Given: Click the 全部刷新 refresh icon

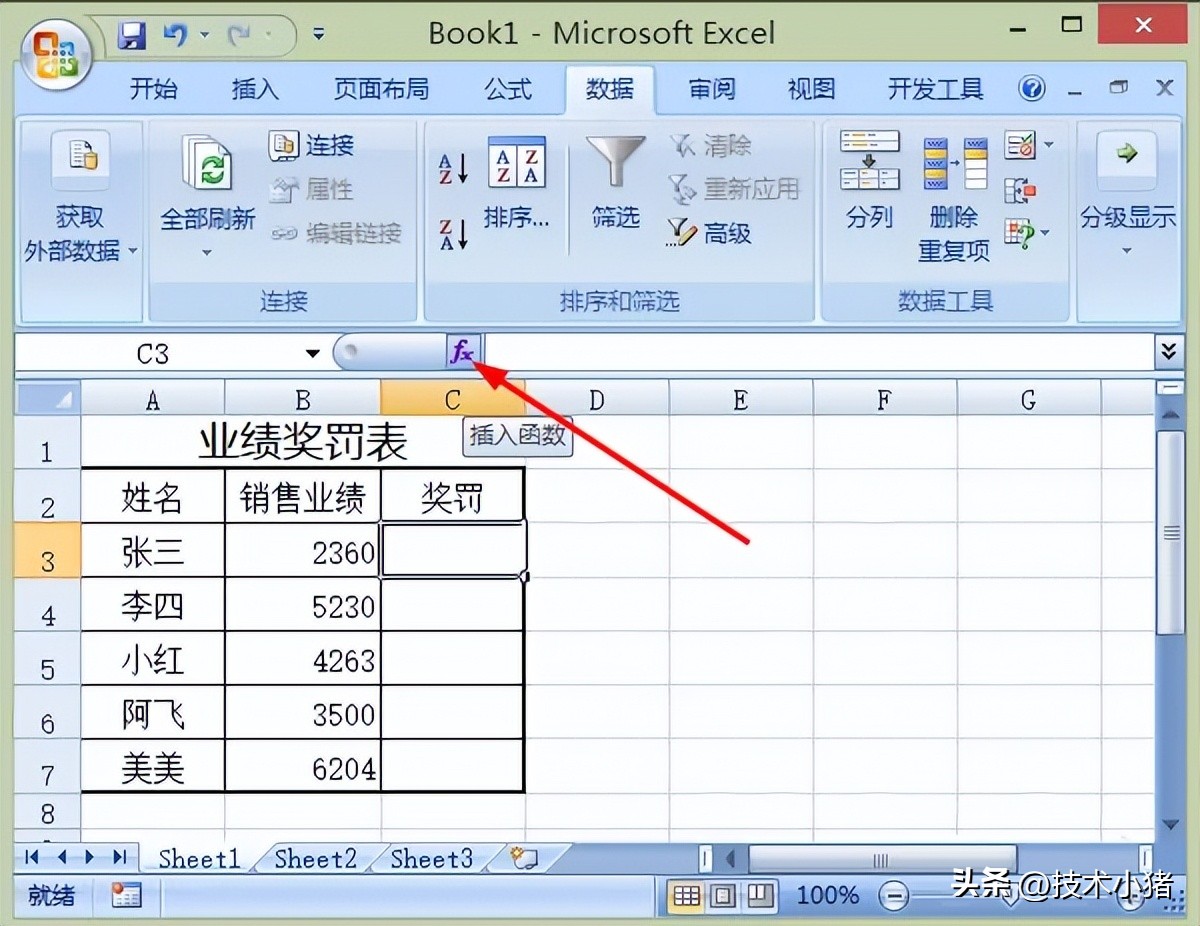Looking at the screenshot, I should tap(208, 165).
